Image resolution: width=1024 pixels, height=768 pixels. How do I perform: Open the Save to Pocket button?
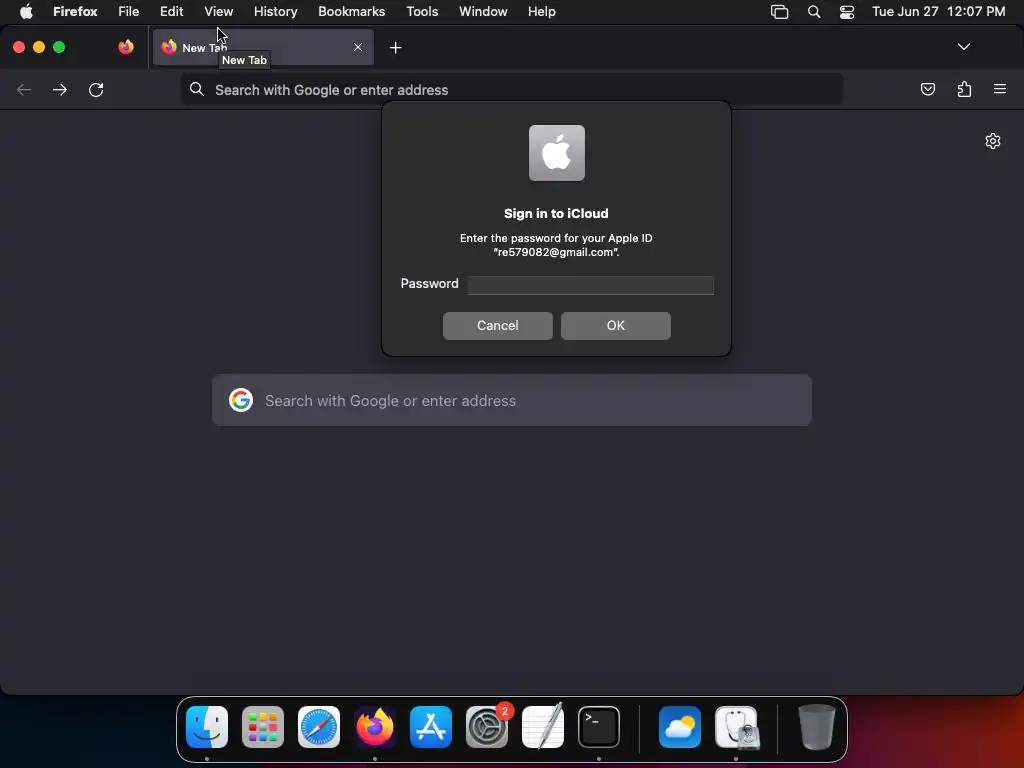click(x=927, y=89)
